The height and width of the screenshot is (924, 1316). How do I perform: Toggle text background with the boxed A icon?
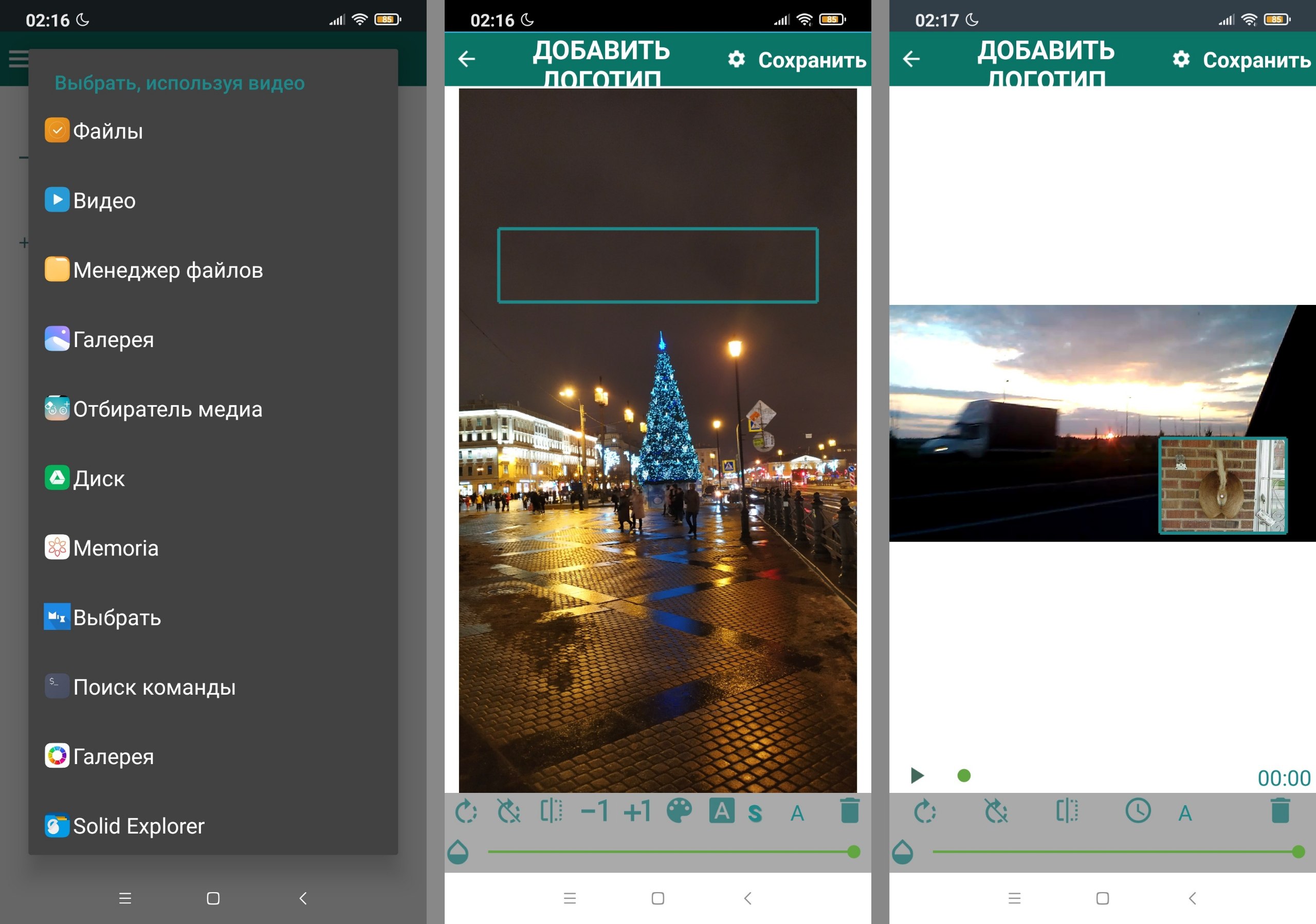pos(722,811)
